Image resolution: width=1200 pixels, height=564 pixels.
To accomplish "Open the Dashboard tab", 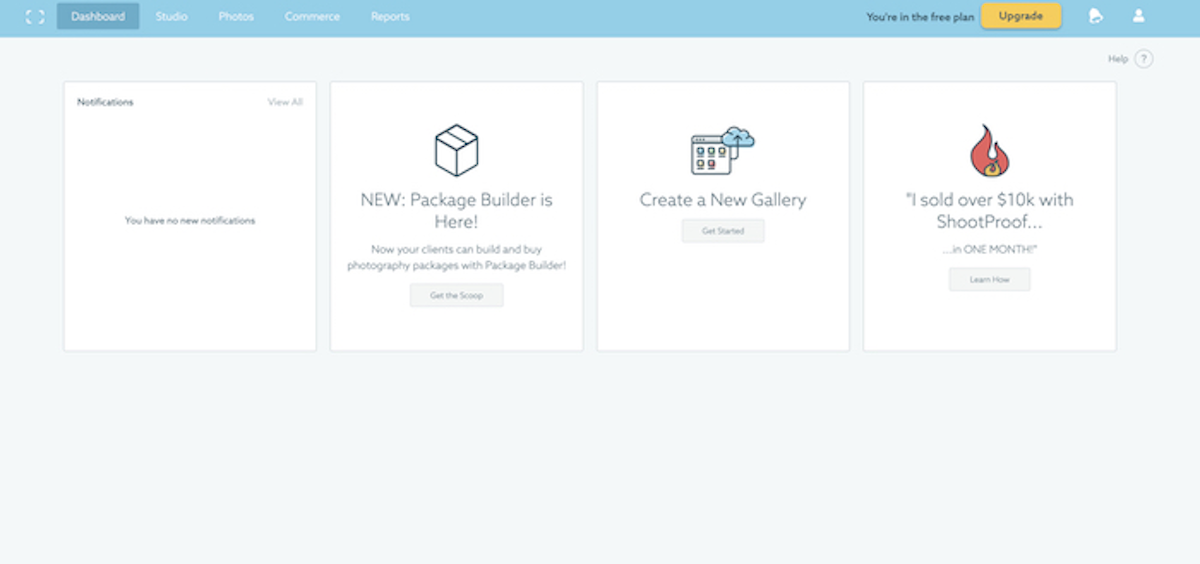I will click(x=98, y=16).
